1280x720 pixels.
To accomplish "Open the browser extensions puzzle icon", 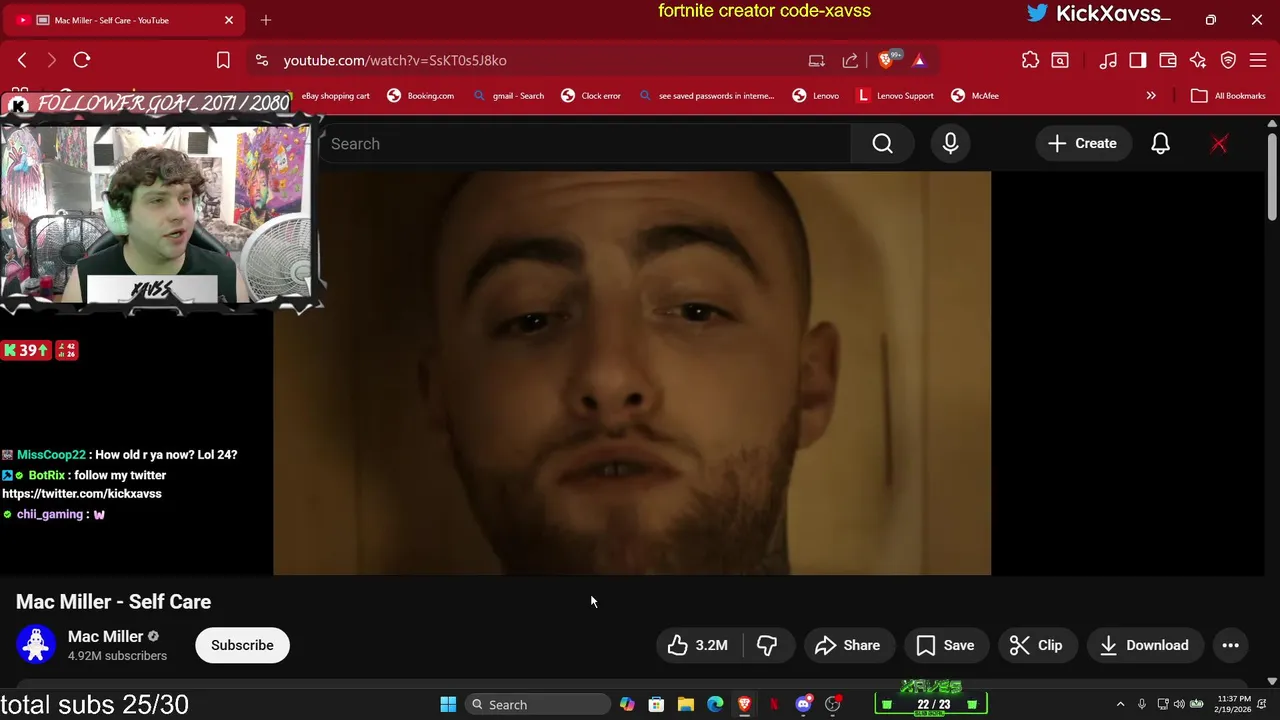I will point(1030,60).
